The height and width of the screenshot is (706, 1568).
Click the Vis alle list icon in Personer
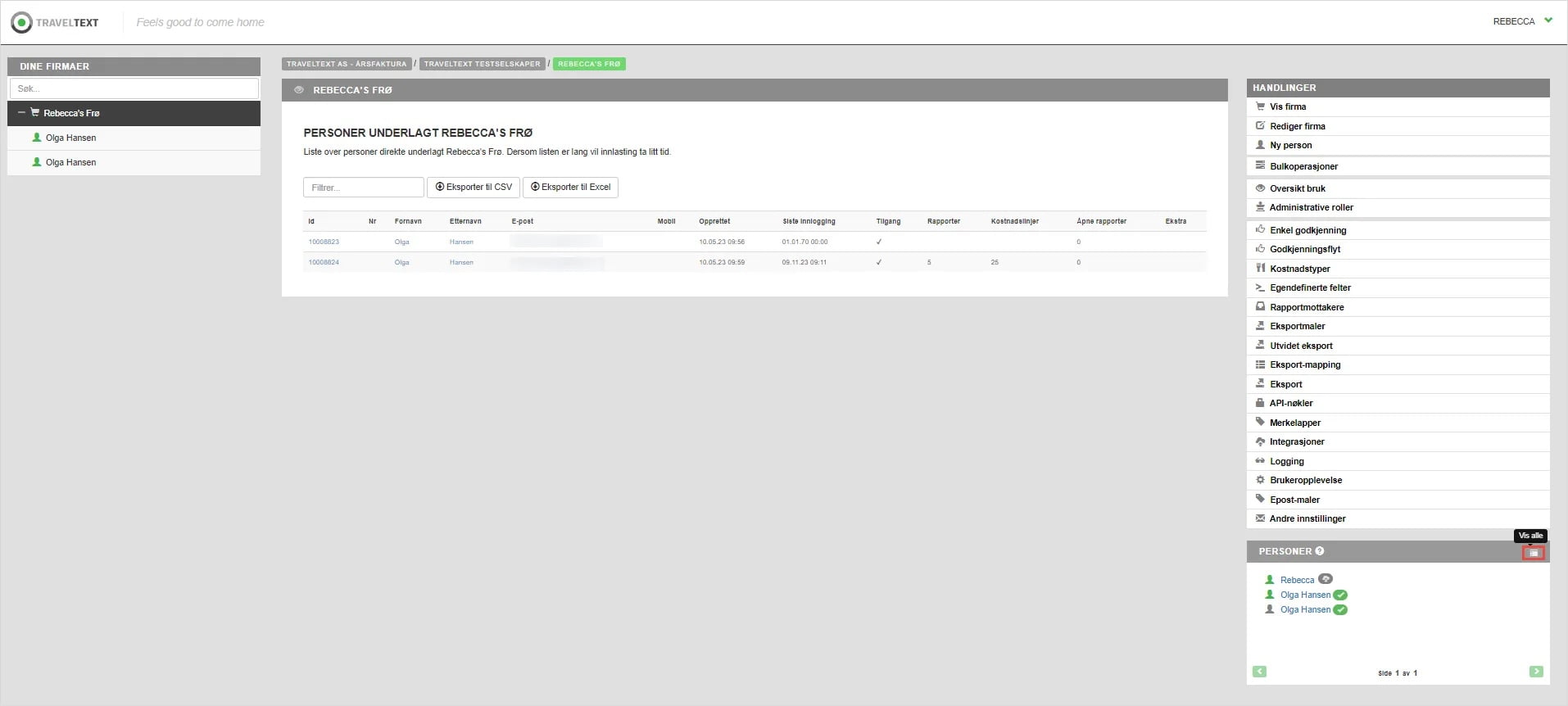(x=1533, y=553)
